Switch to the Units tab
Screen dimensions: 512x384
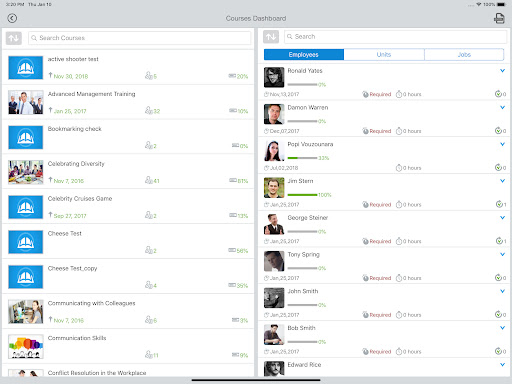click(x=384, y=55)
